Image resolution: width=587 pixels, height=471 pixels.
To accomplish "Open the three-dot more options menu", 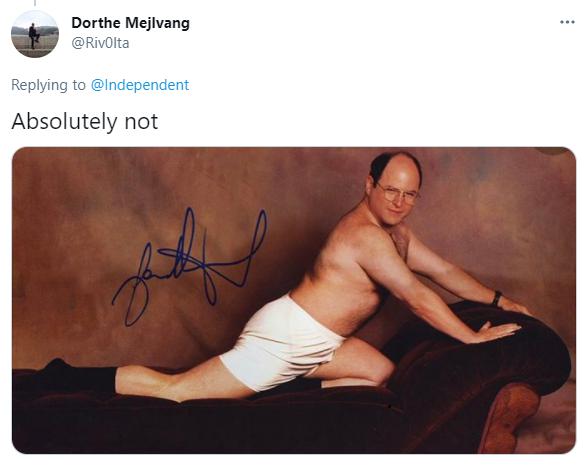I will (567, 22).
